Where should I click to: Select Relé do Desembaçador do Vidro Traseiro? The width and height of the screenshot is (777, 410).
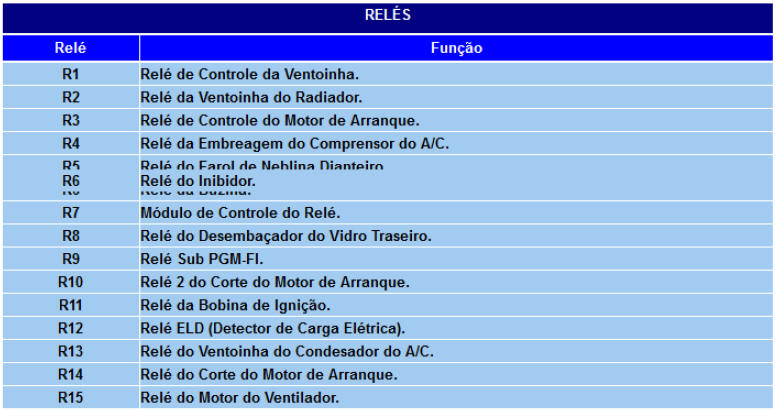tap(286, 236)
